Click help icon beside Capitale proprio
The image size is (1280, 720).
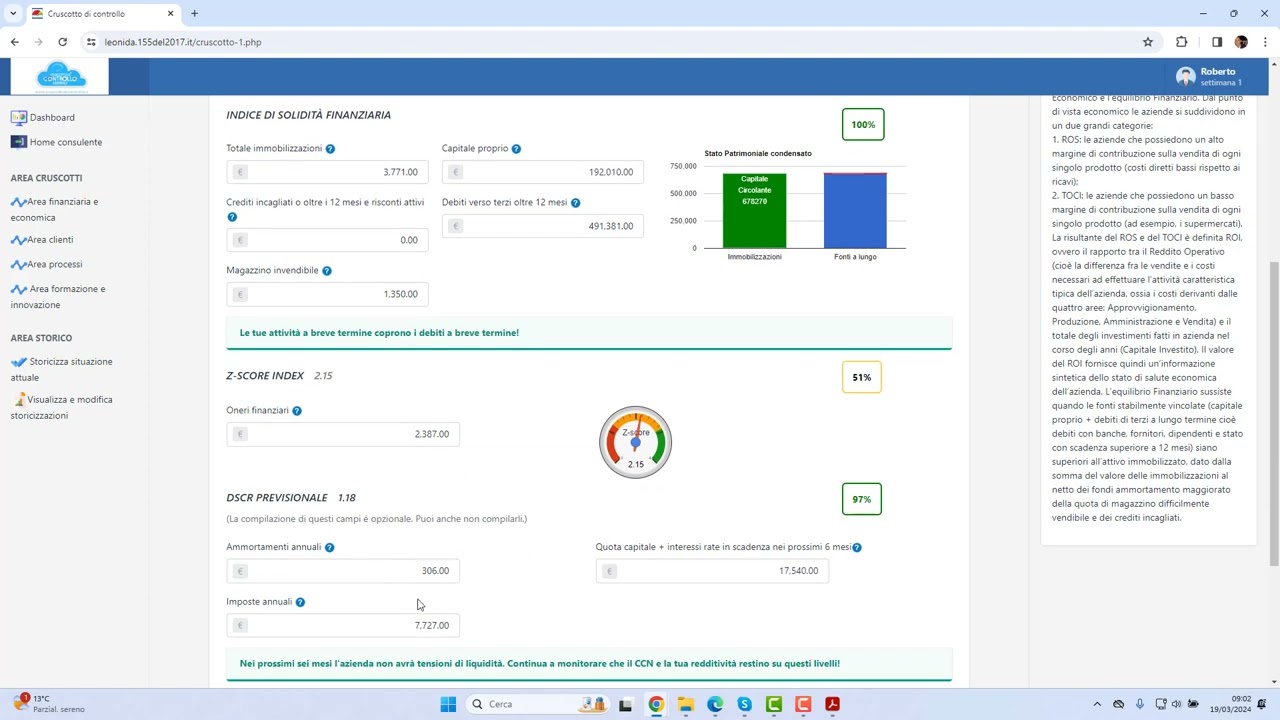click(516, 149)
